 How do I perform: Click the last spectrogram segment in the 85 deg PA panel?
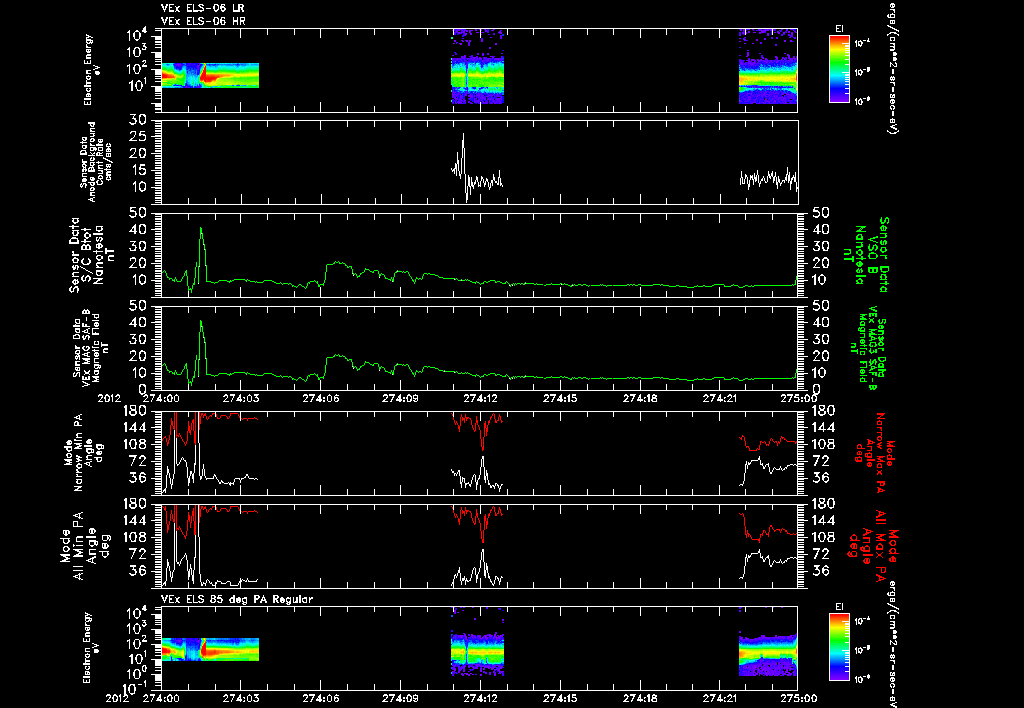pyautogui.click(x=768, y=653)
